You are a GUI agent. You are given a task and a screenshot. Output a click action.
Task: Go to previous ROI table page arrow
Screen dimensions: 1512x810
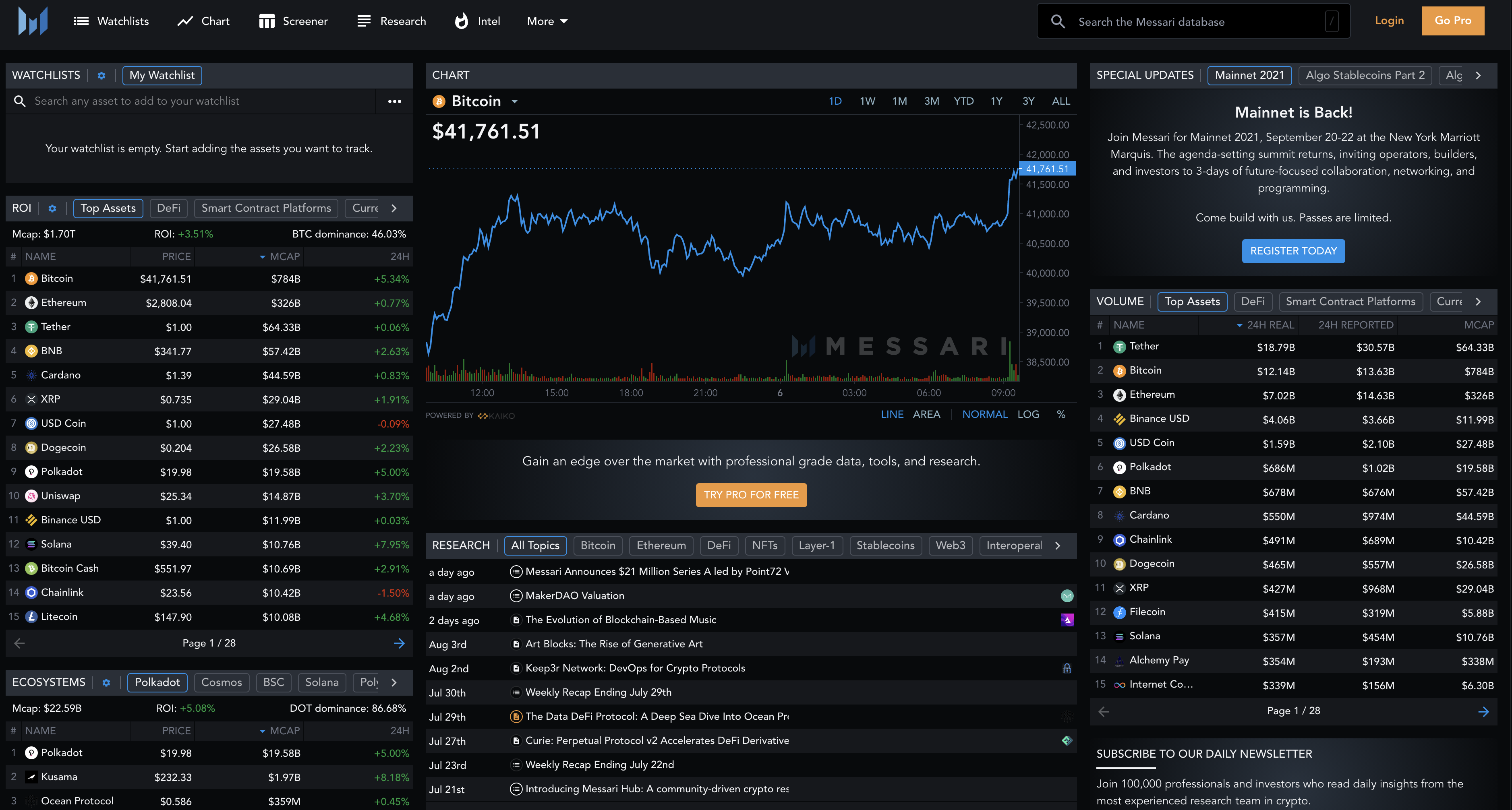pyautogui.click(x=19, y=643)
